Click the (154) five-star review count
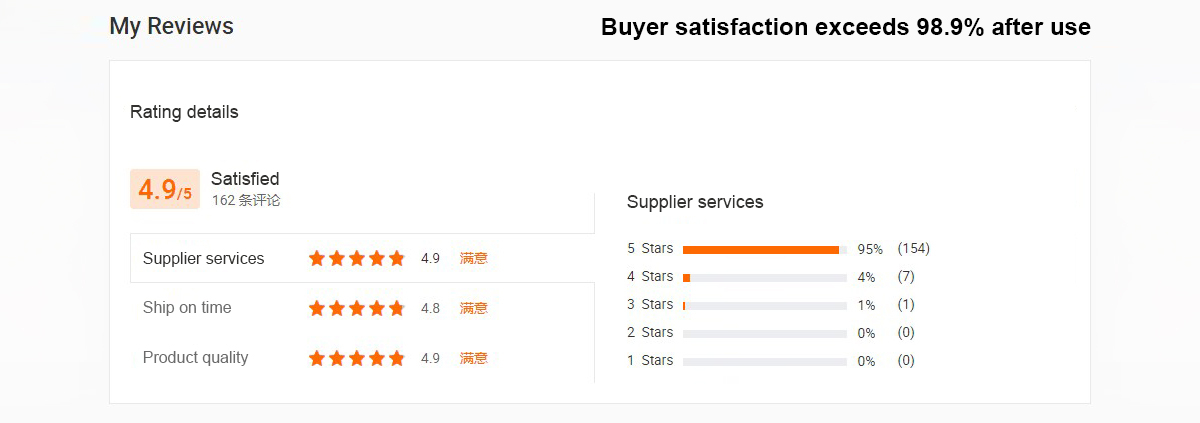Screen dimensions: 1200x423 coord(913,248)
